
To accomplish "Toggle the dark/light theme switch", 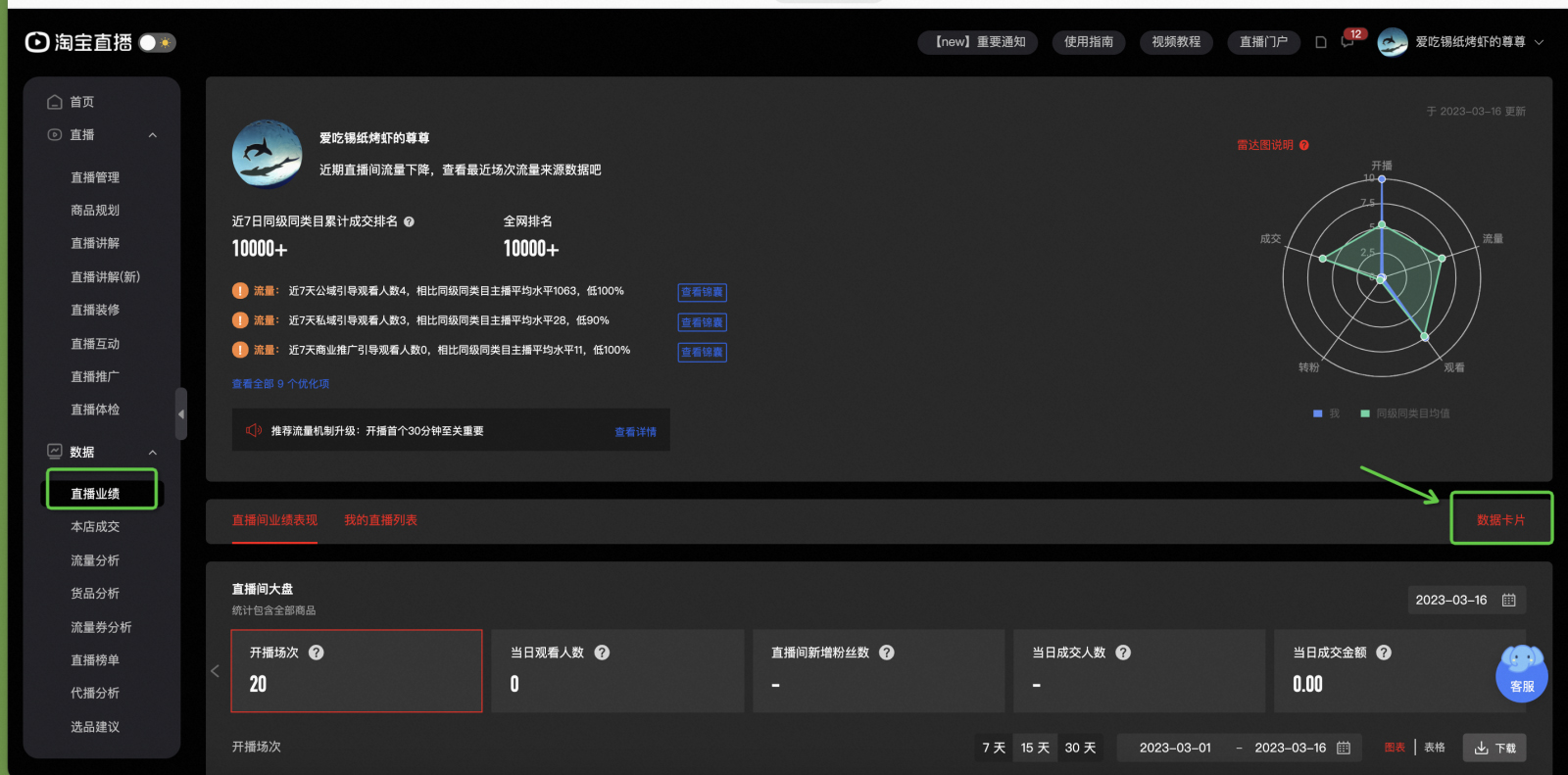I will coord(157,42).
